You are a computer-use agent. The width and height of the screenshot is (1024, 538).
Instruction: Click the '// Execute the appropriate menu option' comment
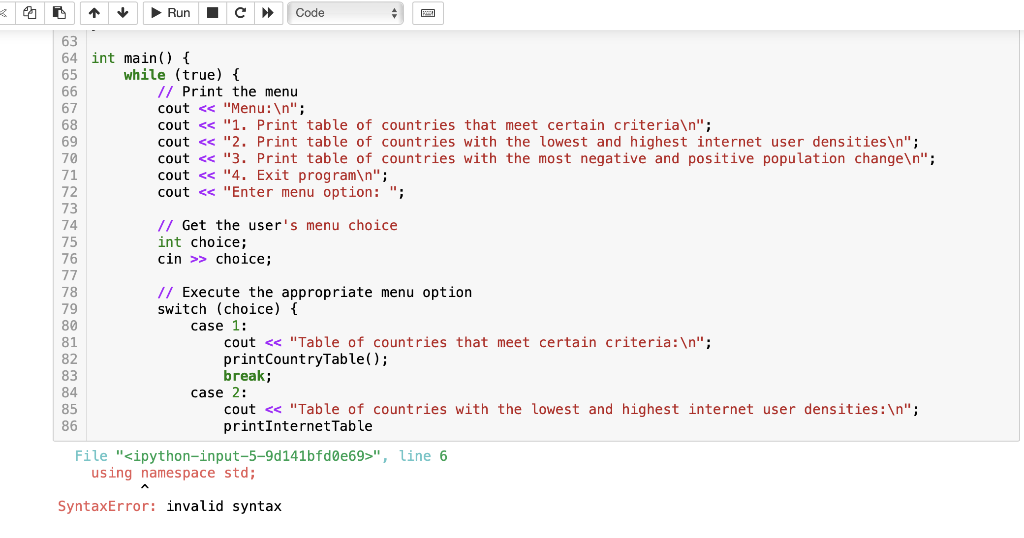coord(314,293)
